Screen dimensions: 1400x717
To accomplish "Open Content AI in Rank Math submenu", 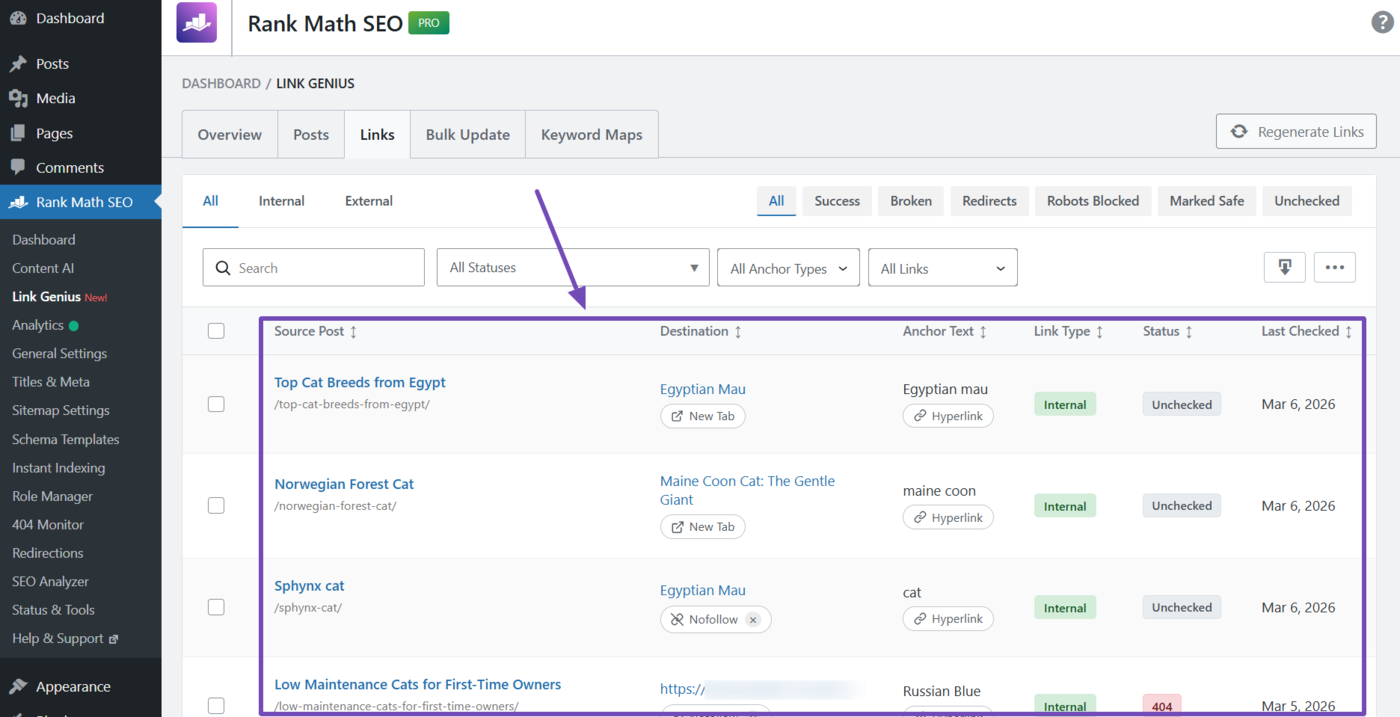I will 43,268.
